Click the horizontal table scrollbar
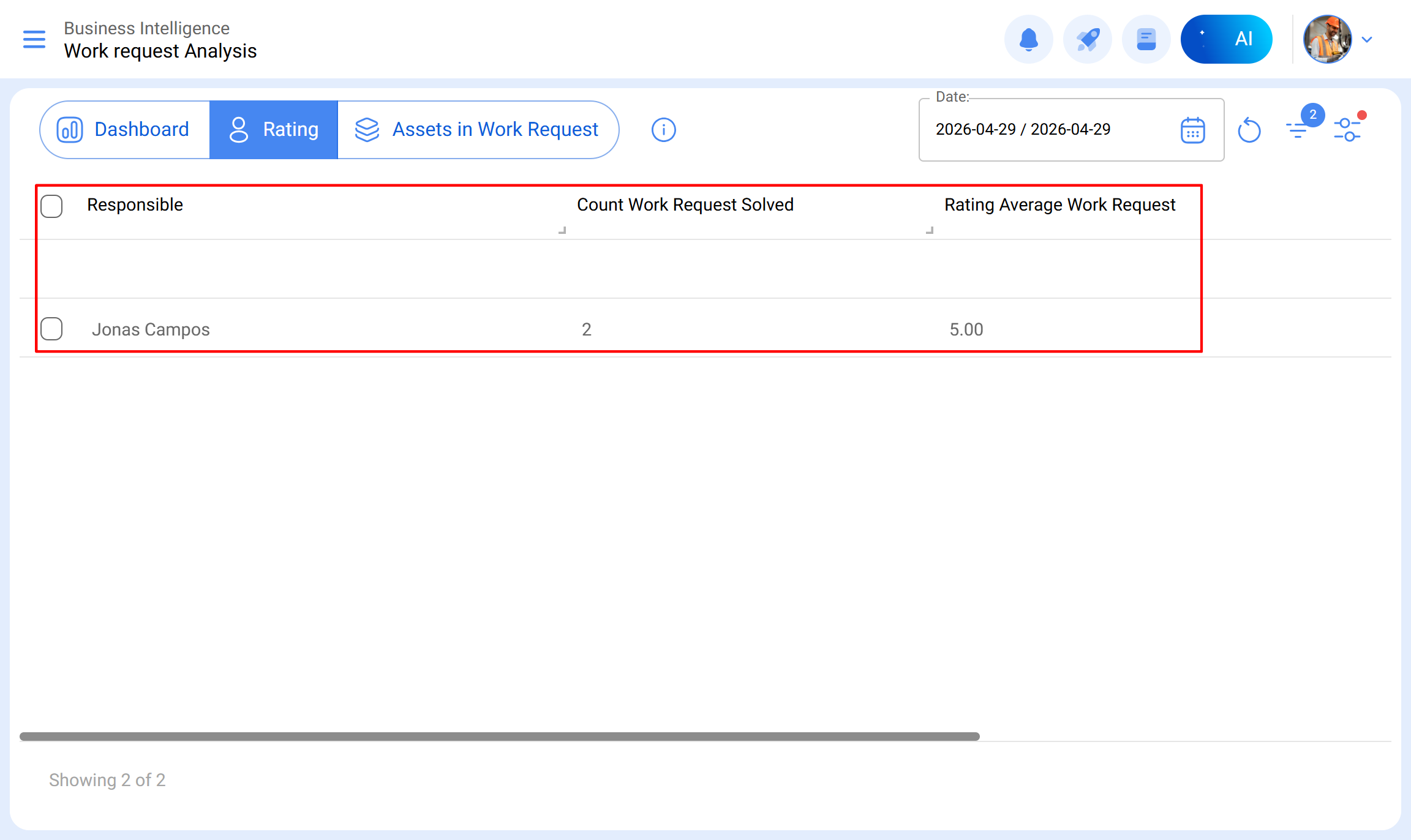The image size is (1411, 840). click(x=499, y=737)
